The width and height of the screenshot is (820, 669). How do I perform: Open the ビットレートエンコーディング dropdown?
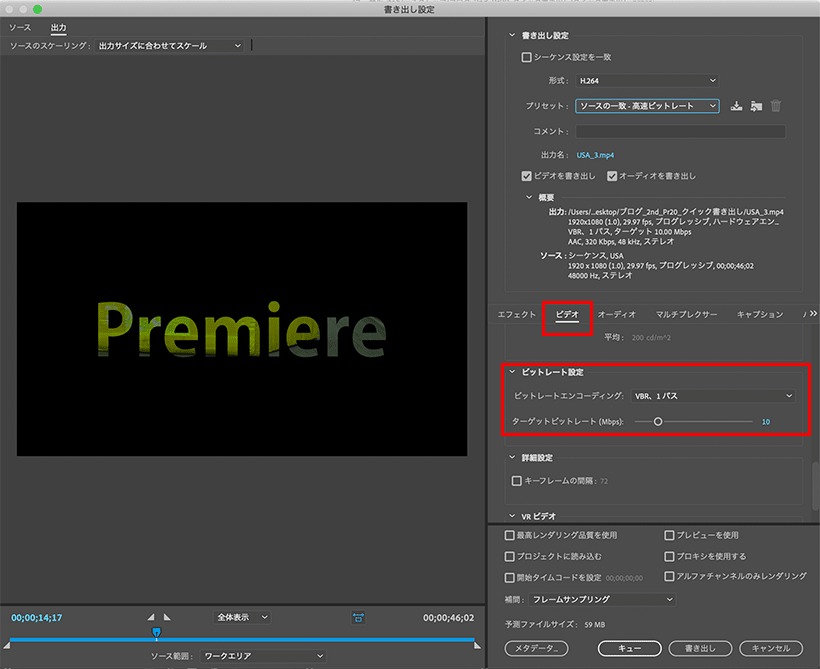713,396
